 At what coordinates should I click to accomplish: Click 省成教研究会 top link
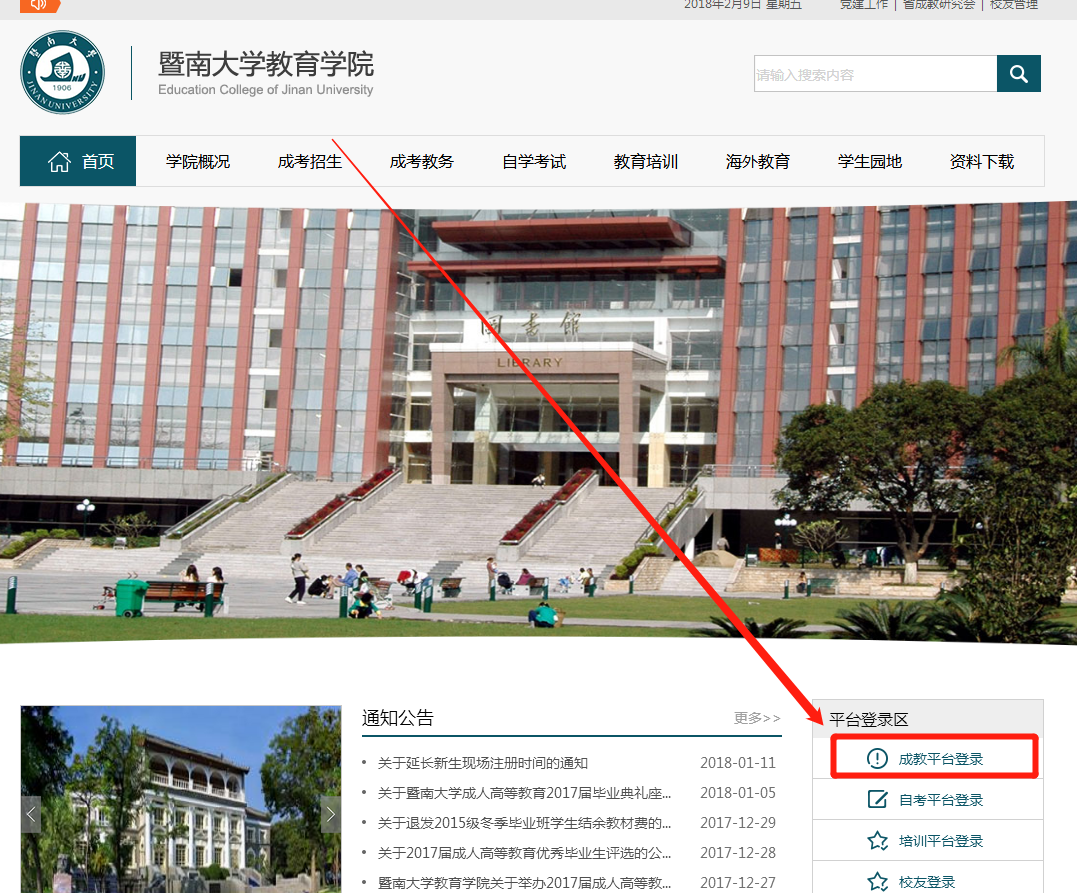click(x=939, y=4)
